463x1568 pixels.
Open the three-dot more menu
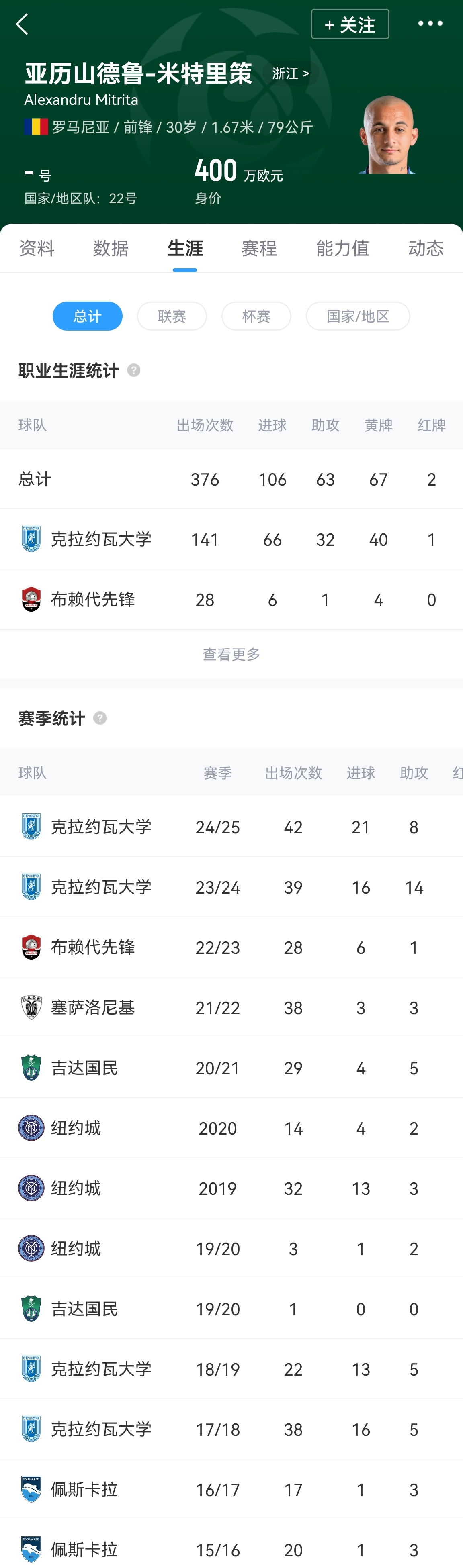coord(430,24)
